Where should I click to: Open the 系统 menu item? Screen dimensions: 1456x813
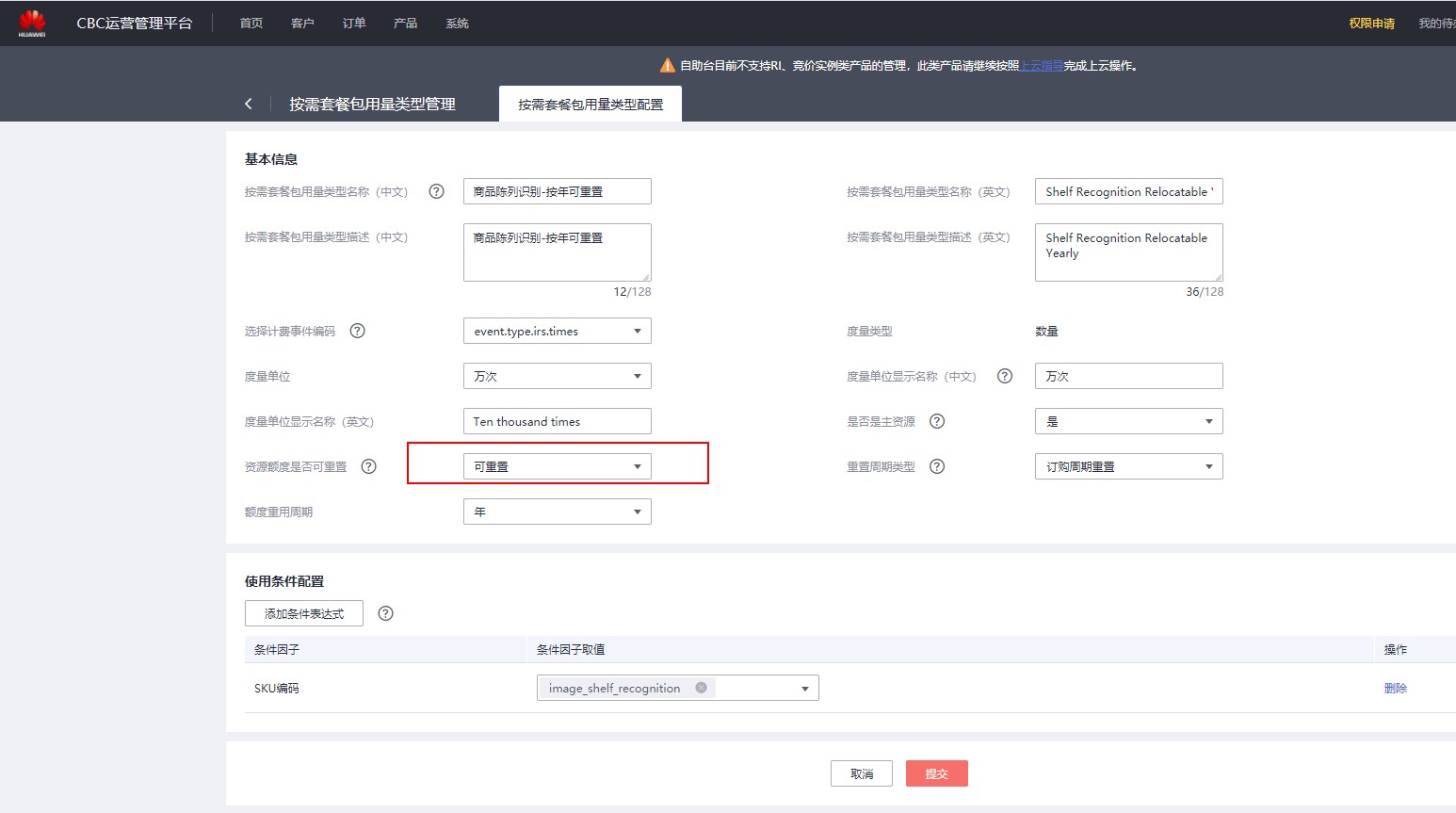(457, 24)
